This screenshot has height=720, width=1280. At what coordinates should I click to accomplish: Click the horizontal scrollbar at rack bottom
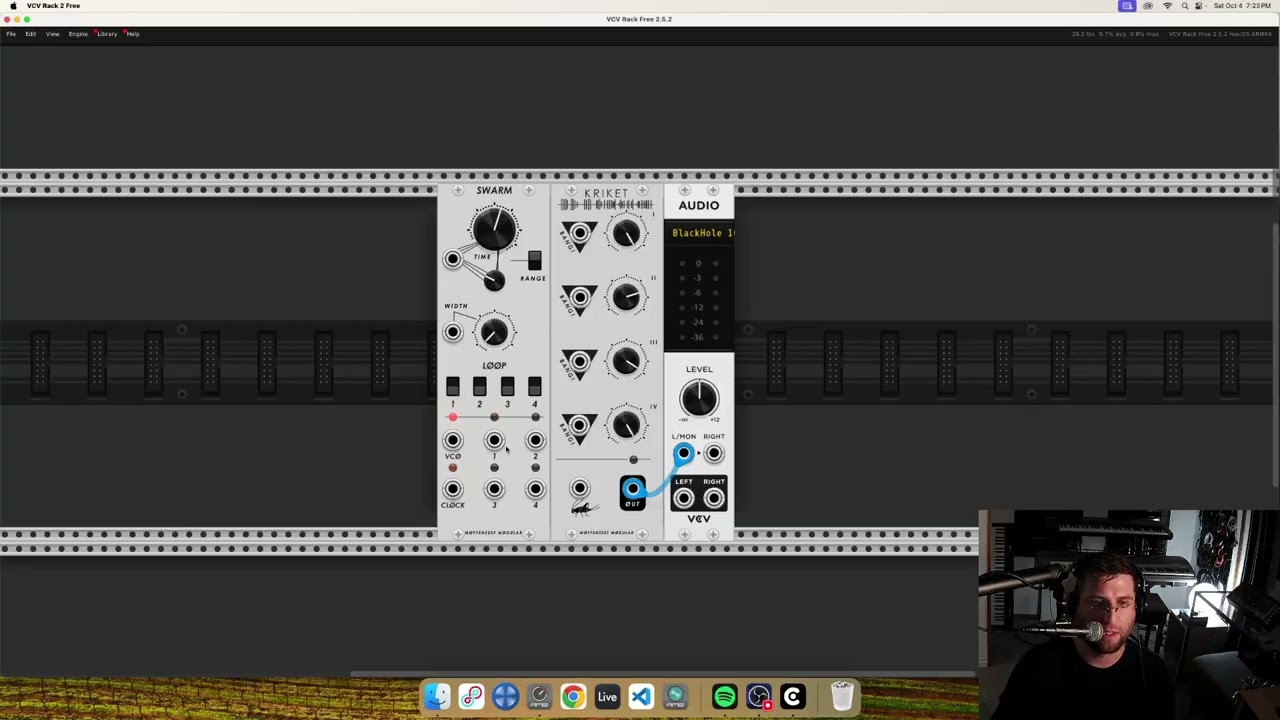pyautogui.click(x=665, y=674)
